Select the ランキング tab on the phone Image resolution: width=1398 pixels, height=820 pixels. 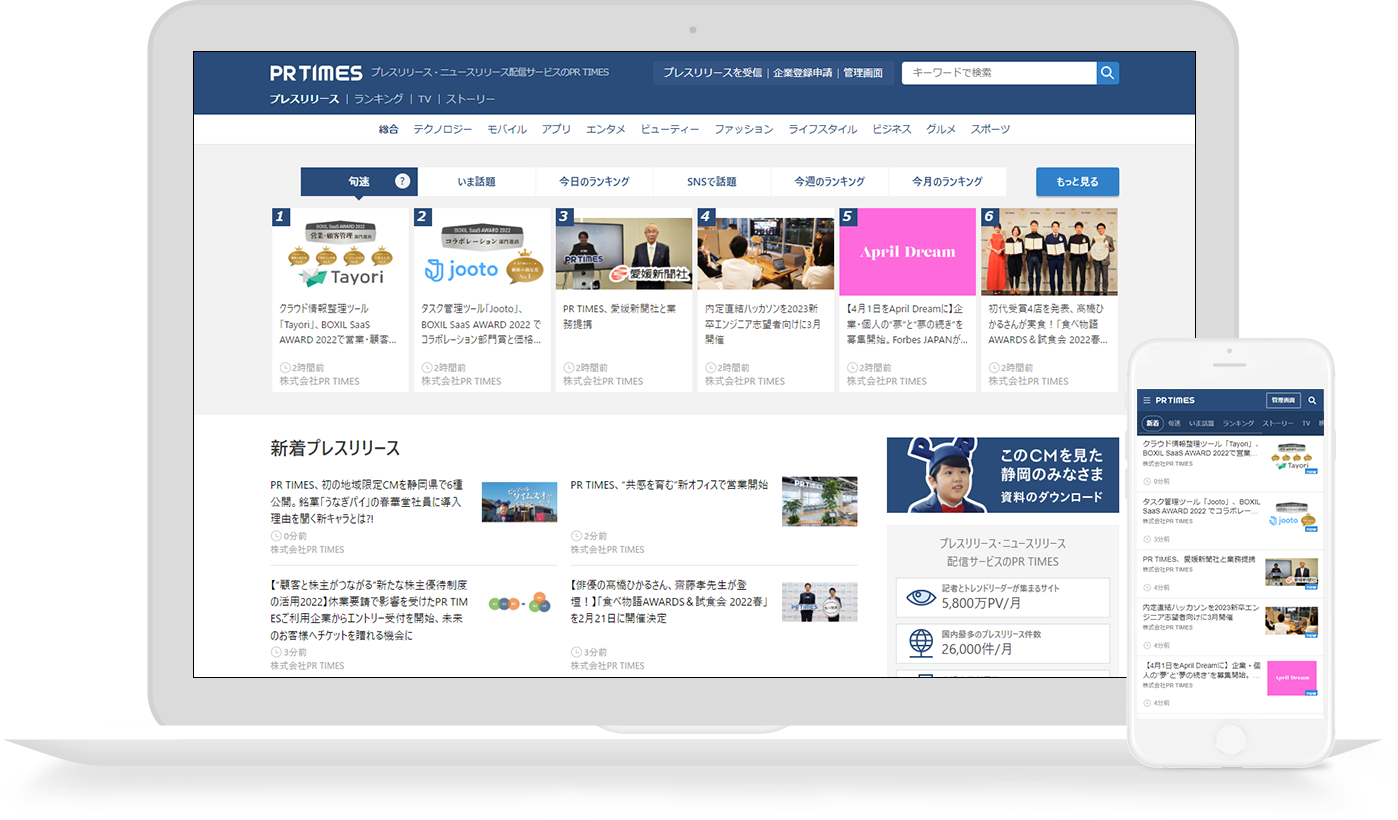pyautogui.click(x=1238, y=423)
